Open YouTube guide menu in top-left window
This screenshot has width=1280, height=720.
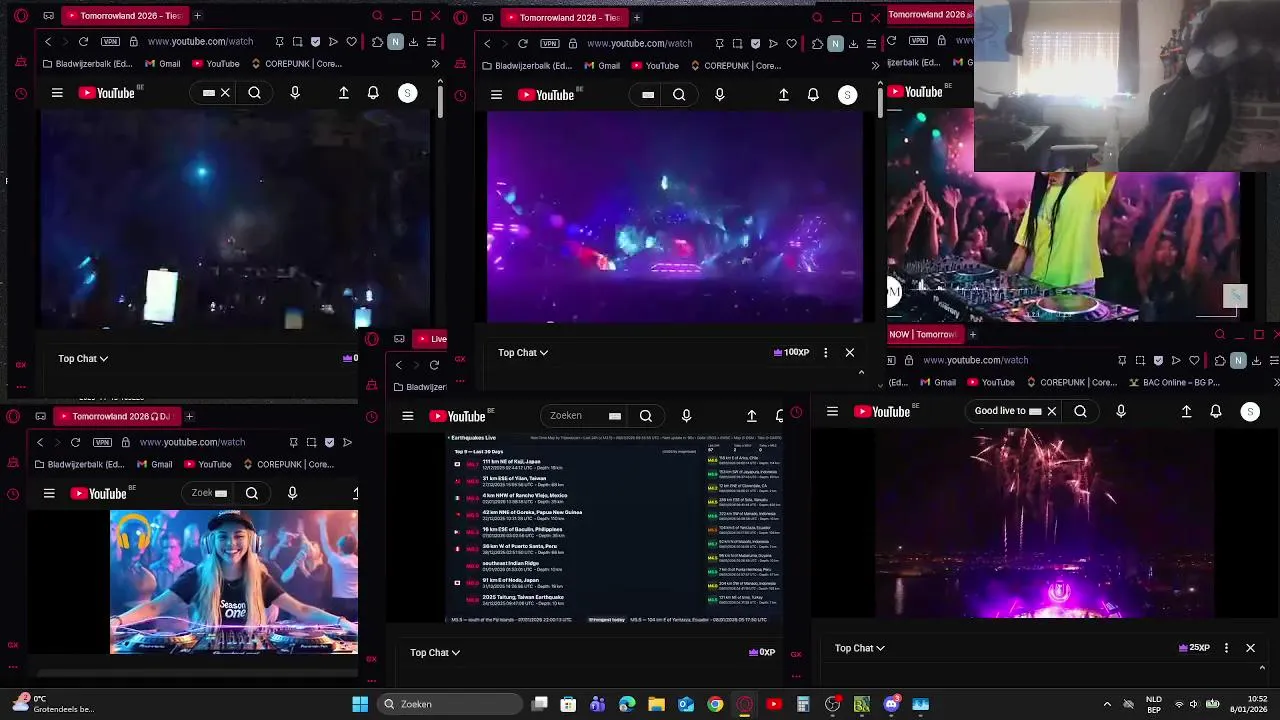[x=57, y=93]
